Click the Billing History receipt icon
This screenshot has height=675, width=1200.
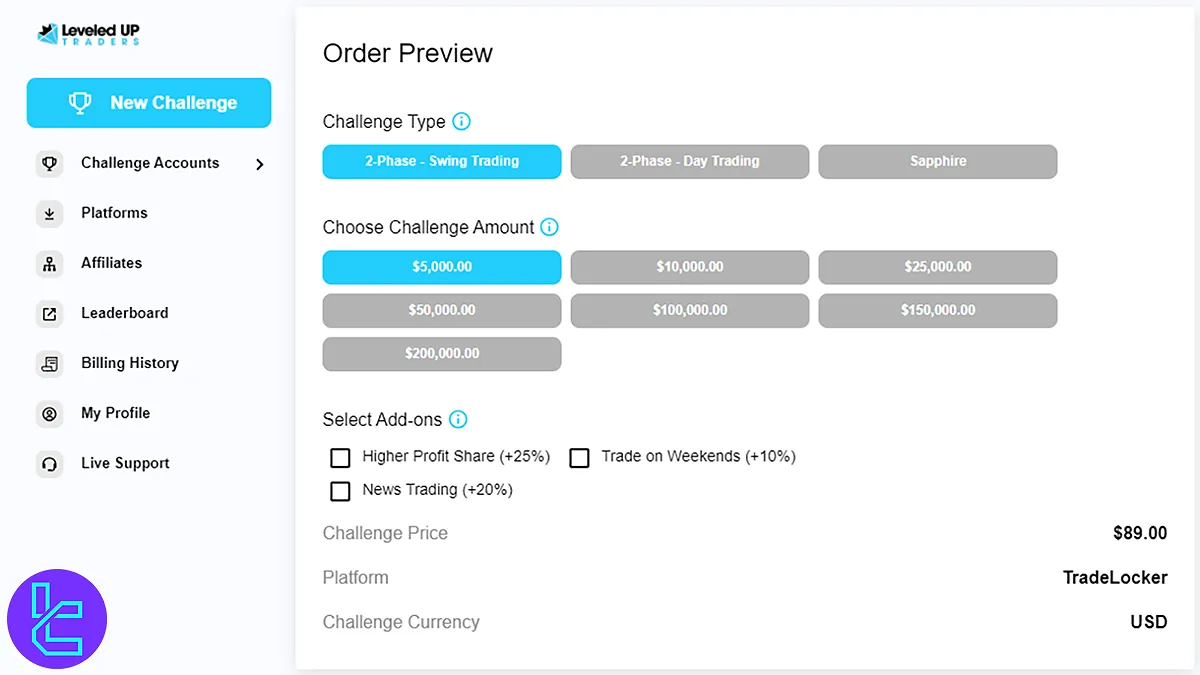(49, 363)
